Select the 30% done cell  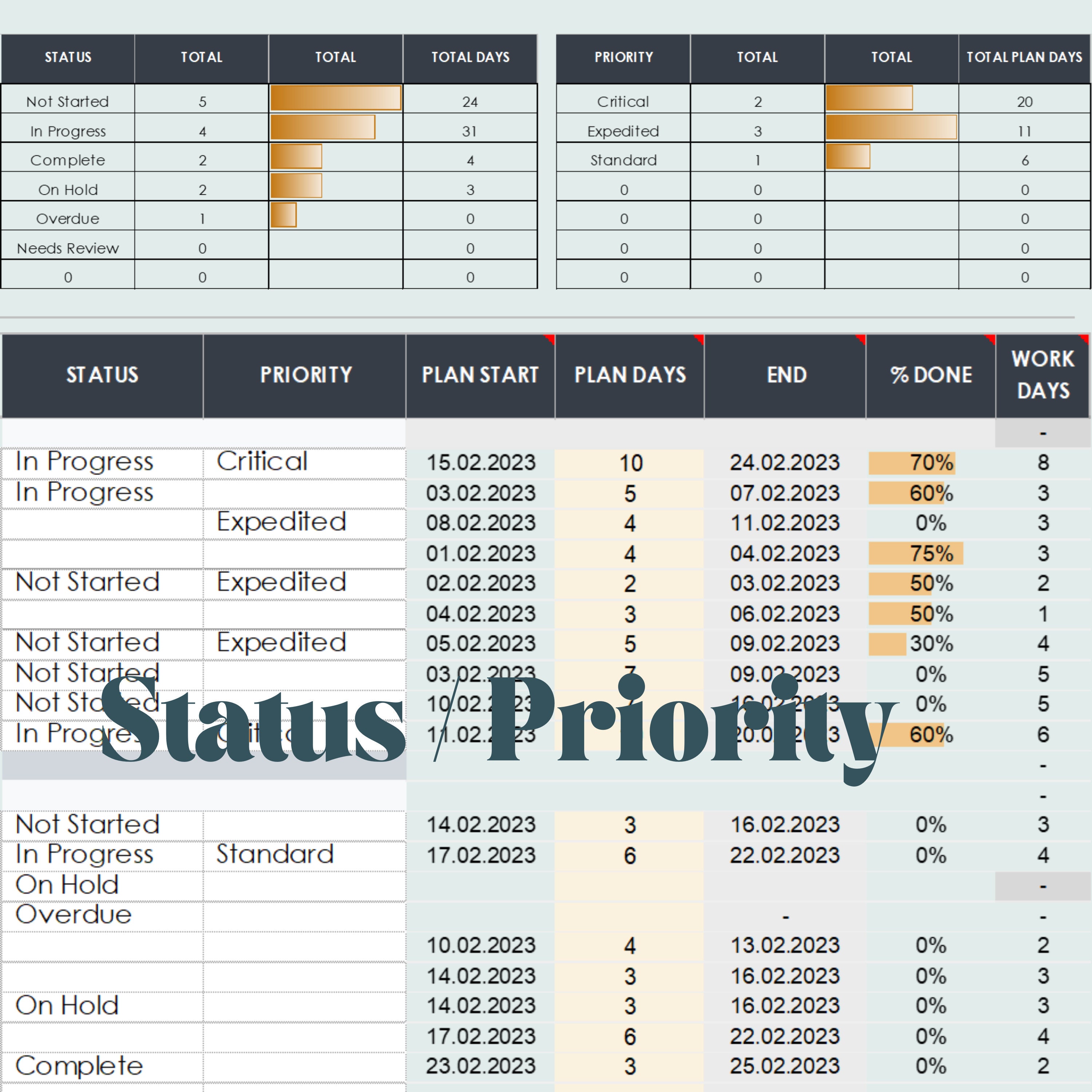click(x=930, y=644)
